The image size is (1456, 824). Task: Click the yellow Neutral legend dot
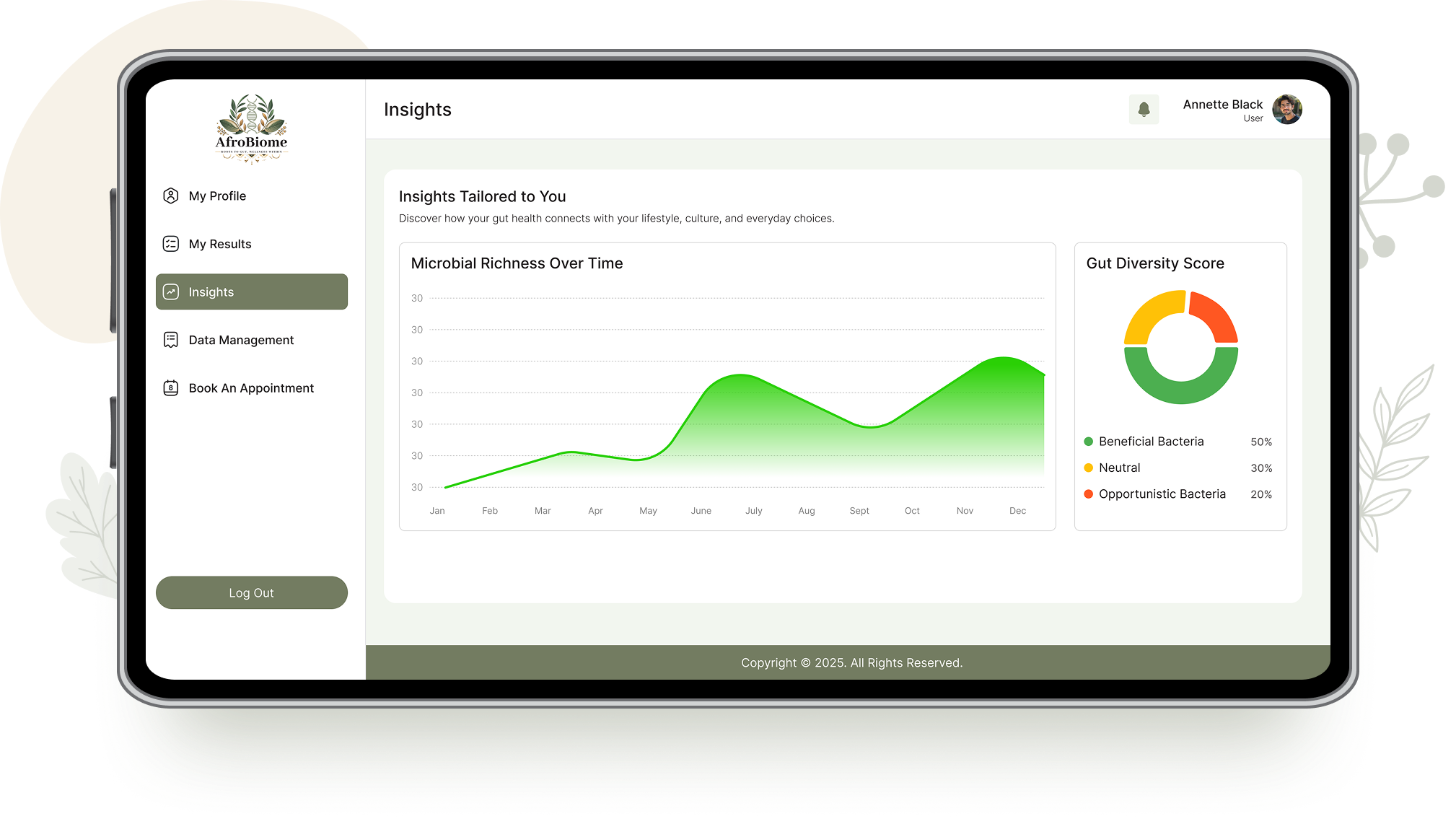[1088, 468]
